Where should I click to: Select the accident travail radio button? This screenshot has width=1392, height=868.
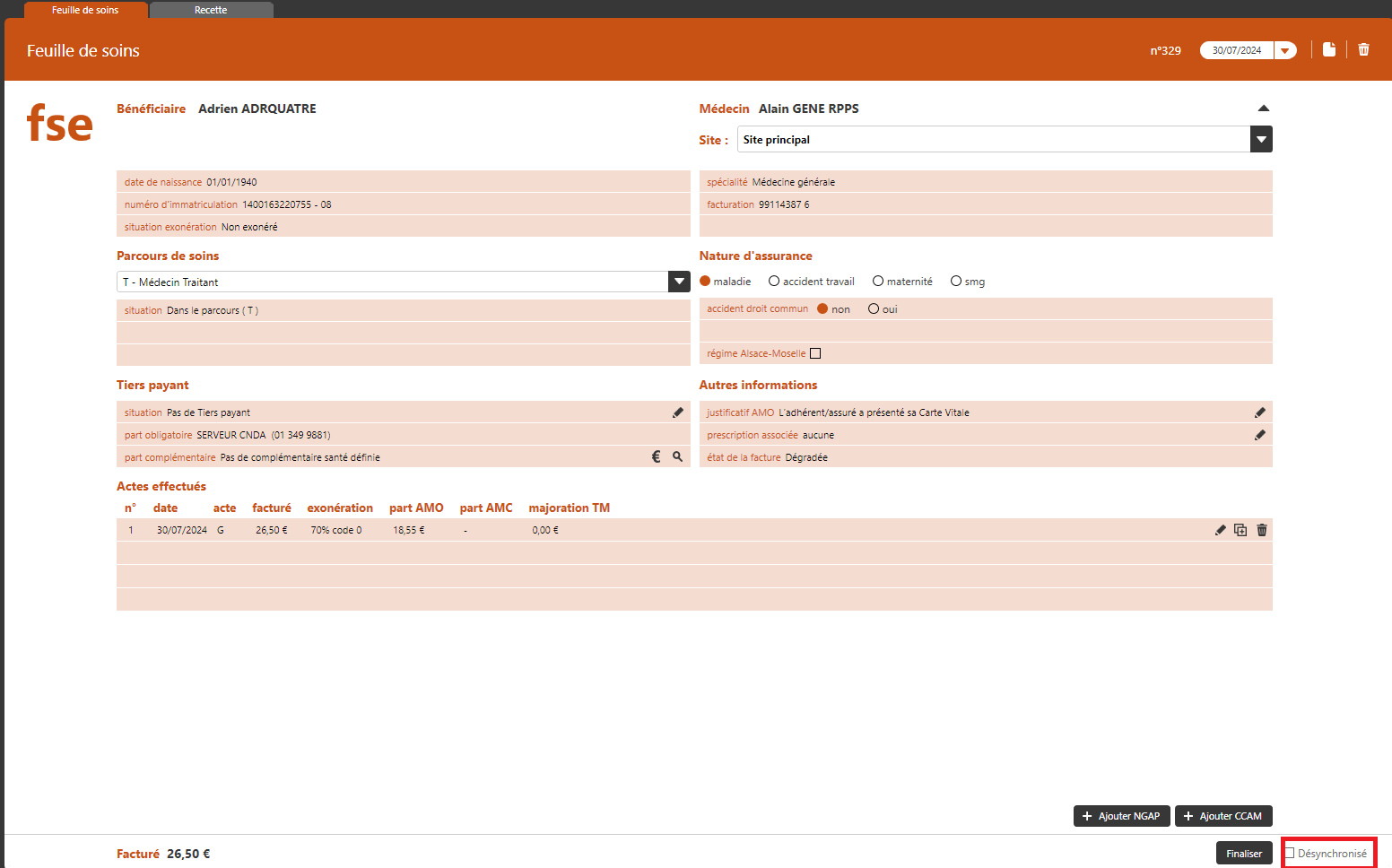coord(774,282)
